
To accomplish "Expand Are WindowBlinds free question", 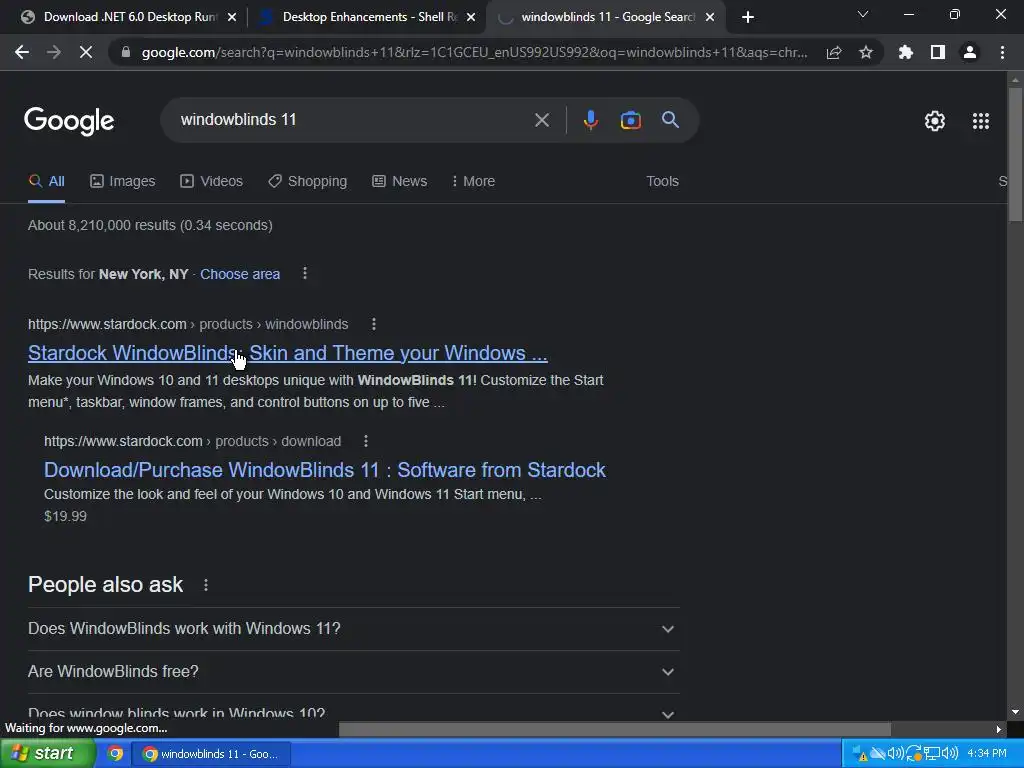I will [x=353, y=671].
